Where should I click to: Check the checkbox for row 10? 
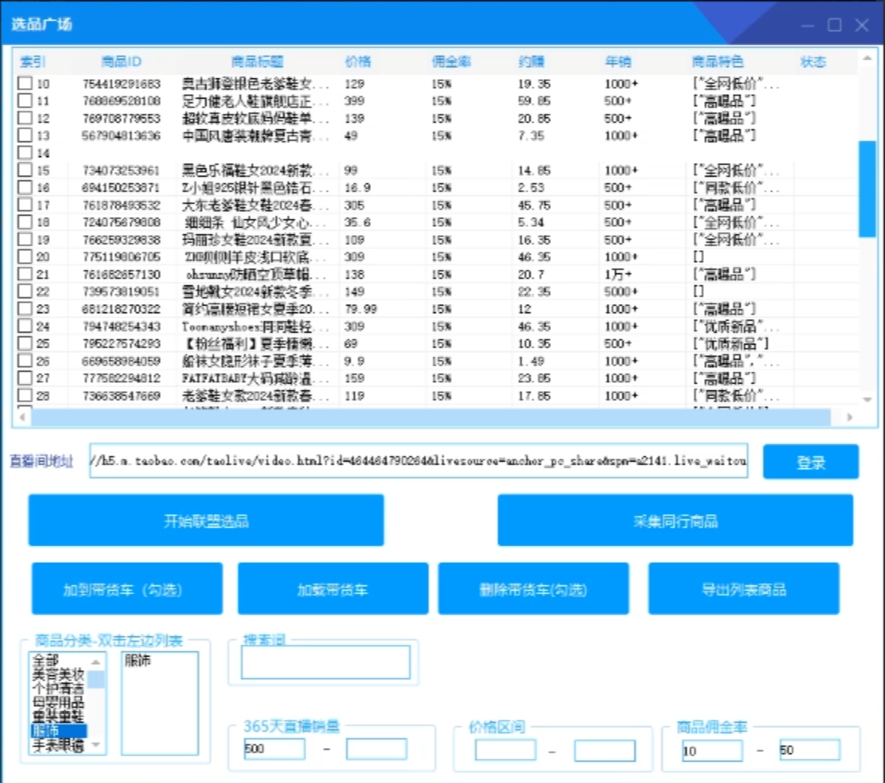(24, 84)
